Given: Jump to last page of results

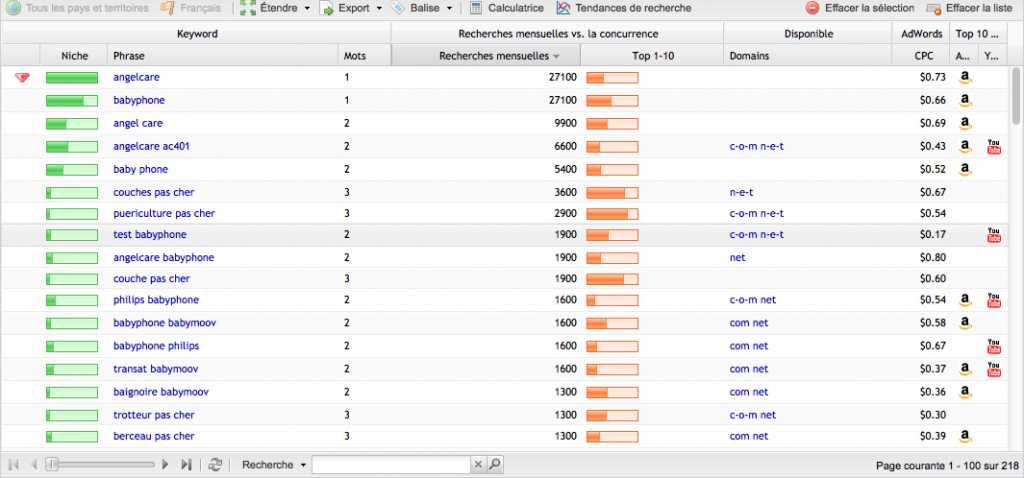Looking at the screenshot, I should pyautogui.click(x=186, y=464).
